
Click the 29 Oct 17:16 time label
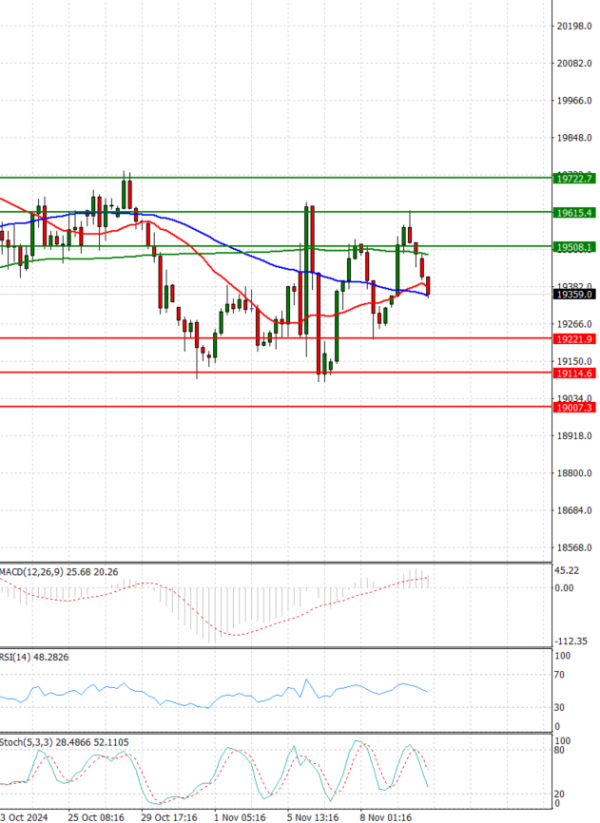coord(169,818)
